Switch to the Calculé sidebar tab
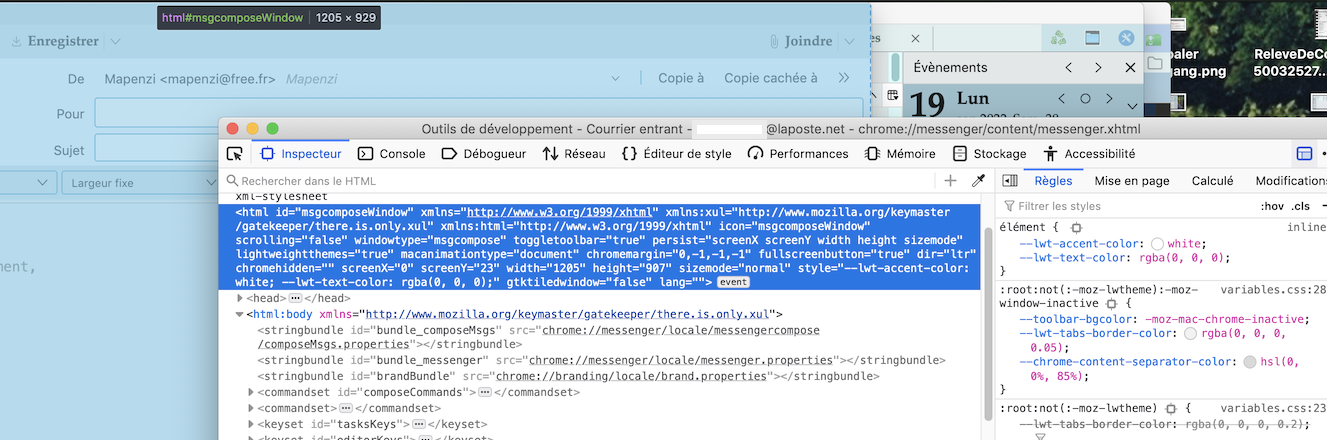The height and width of the screenshot is (440, 1327). (1212, 181)
